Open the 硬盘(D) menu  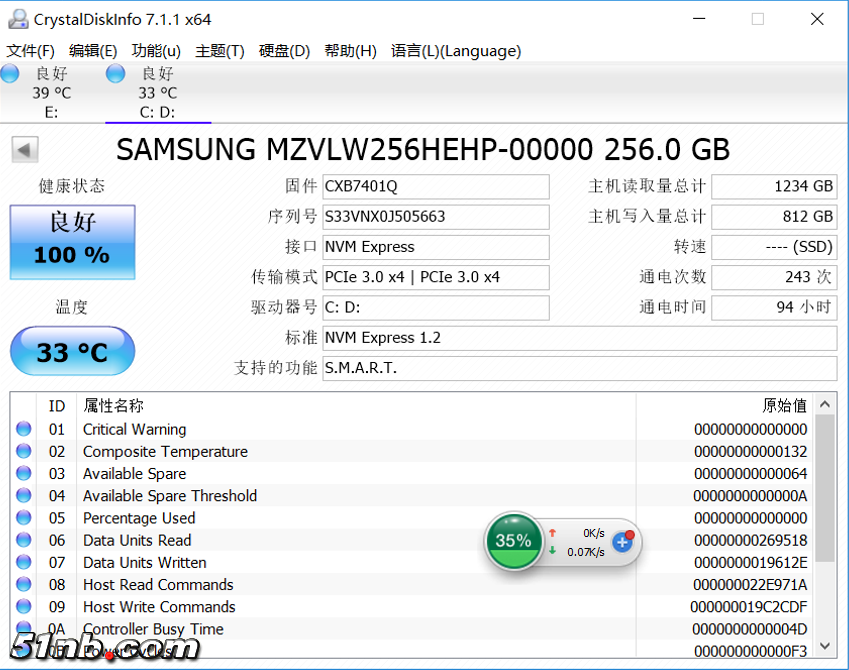pyautogui.click(x=284, y=51)
